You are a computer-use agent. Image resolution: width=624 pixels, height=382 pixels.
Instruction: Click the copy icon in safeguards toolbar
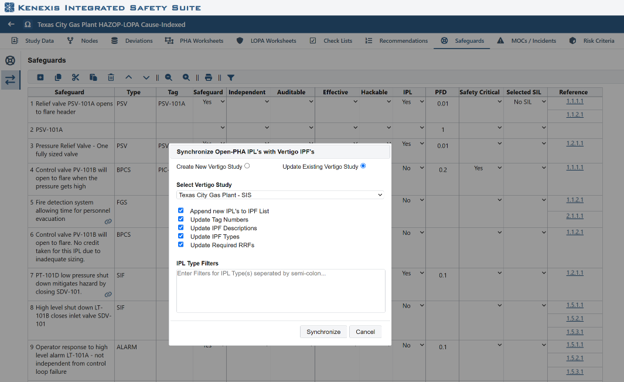(x=58, y=78)
